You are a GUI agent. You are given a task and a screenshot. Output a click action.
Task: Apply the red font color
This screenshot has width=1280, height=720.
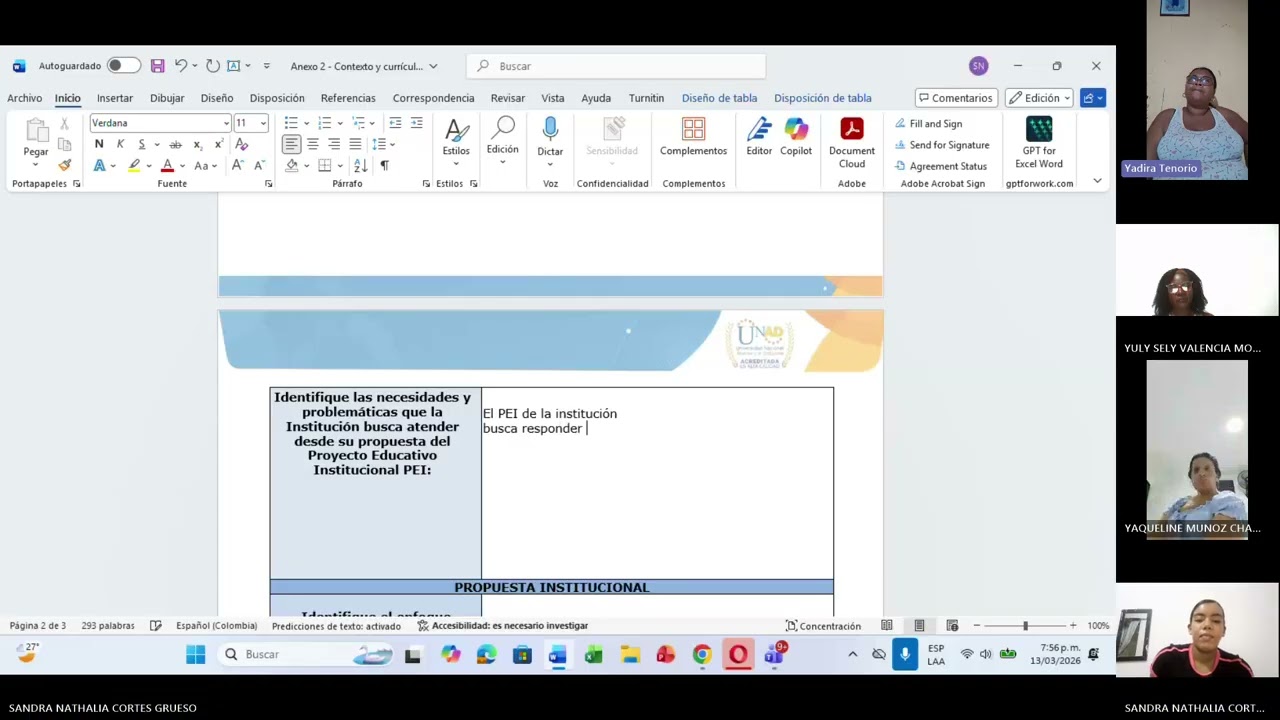coord(167,166)
